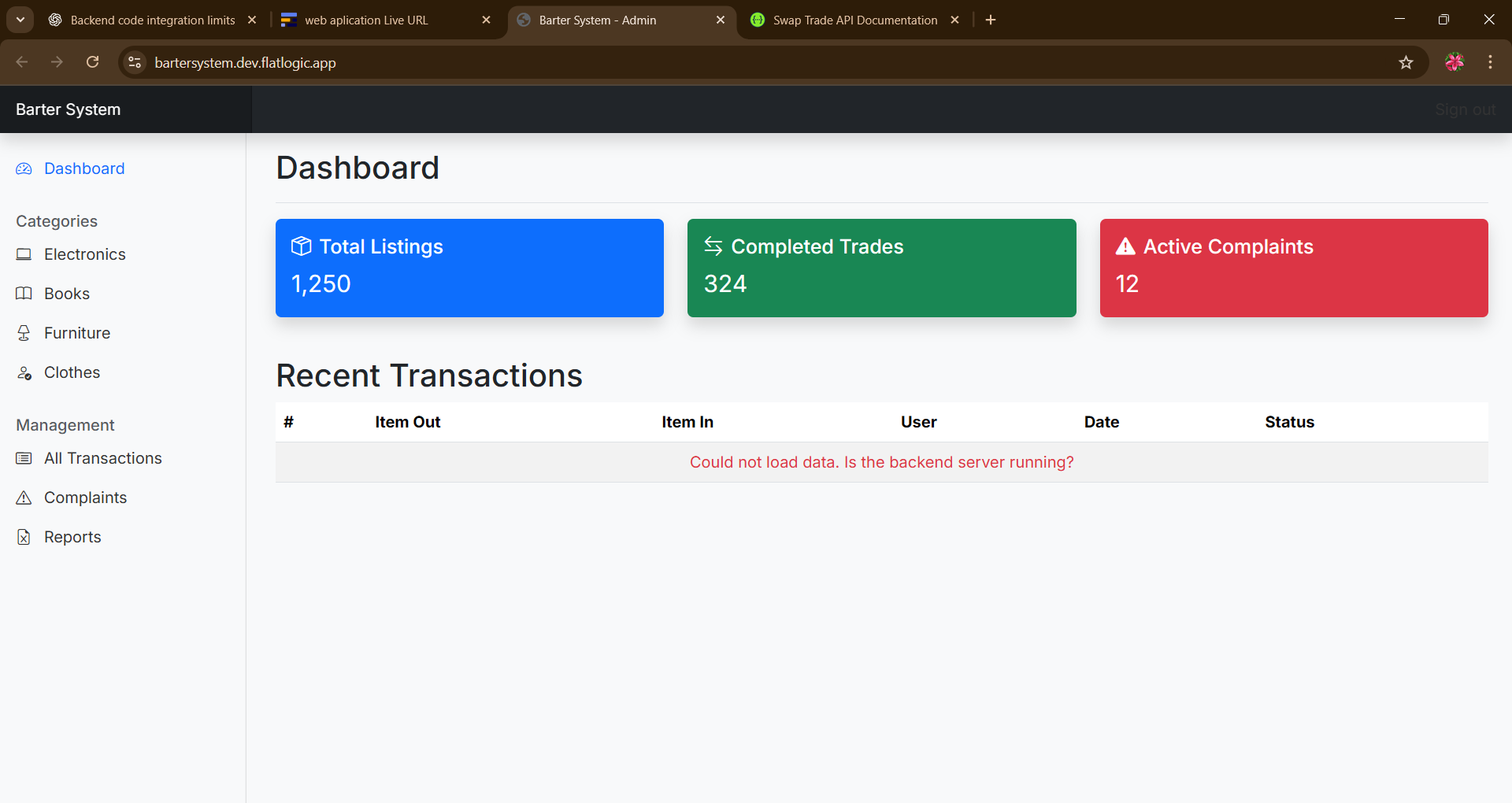Select the blue Total Listings card

tap(469, 268)
